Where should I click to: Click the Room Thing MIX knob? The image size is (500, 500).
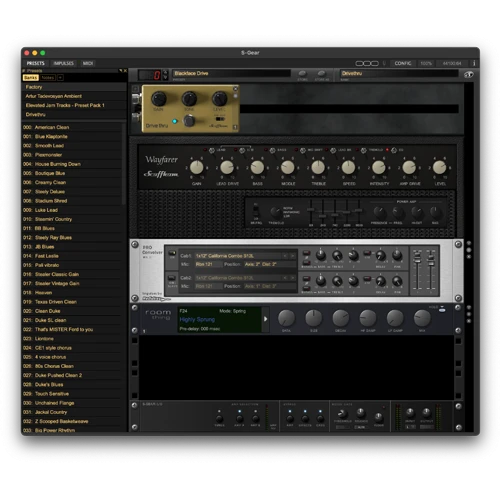pyautogui.click(x=422, y=318)
